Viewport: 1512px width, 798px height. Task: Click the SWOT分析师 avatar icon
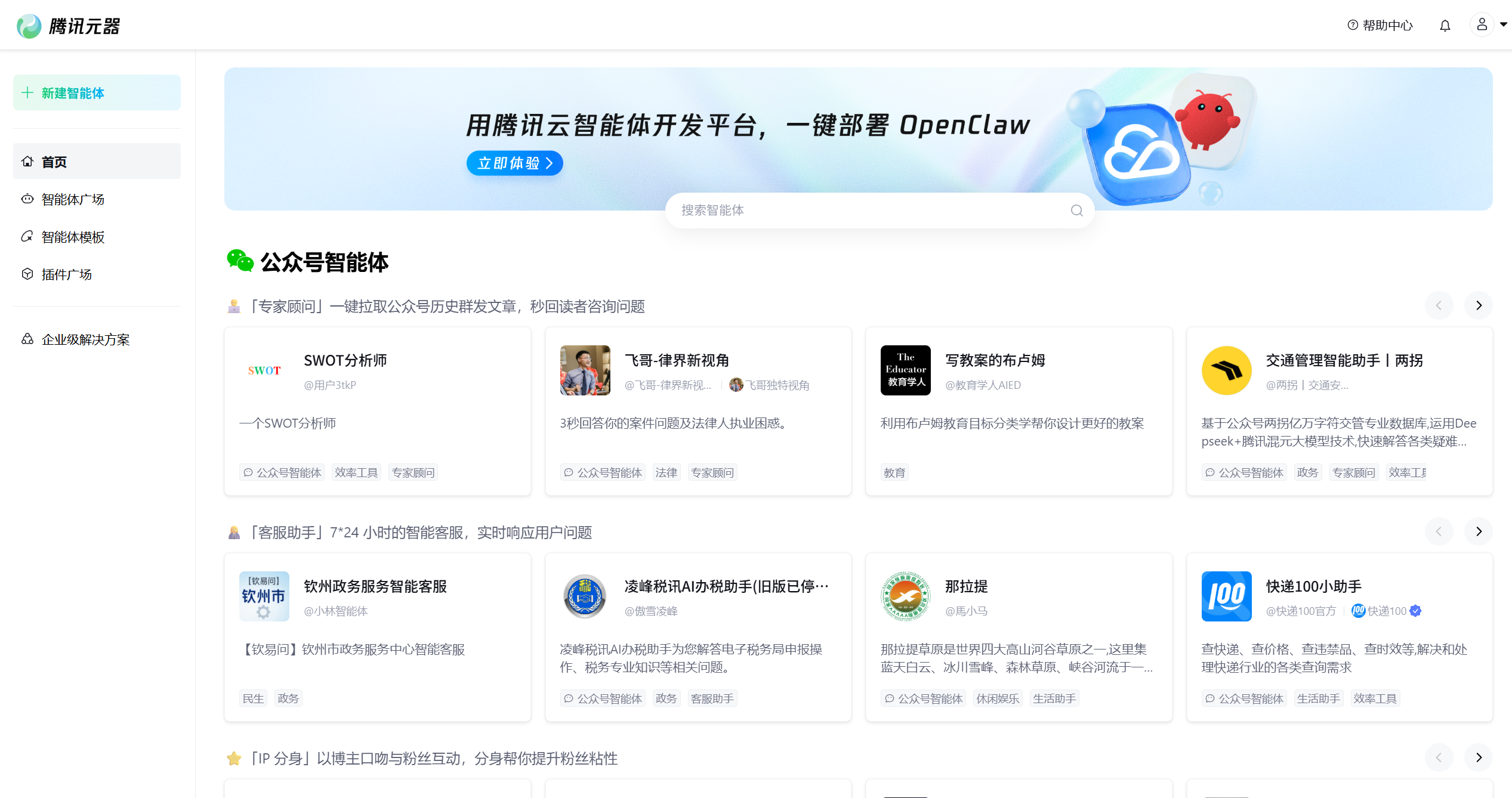click(x=264, y=370)
